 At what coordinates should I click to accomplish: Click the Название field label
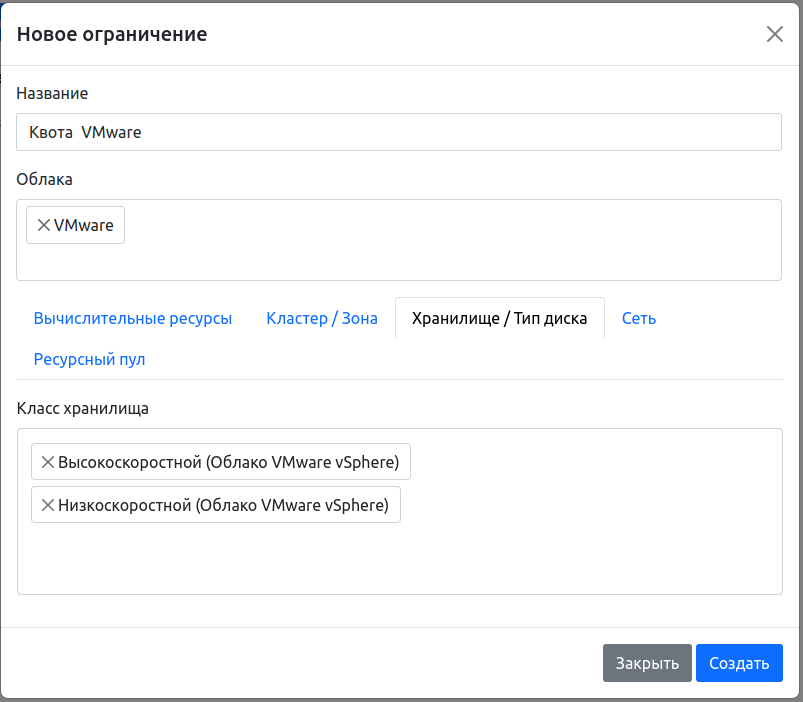(52, 93)
